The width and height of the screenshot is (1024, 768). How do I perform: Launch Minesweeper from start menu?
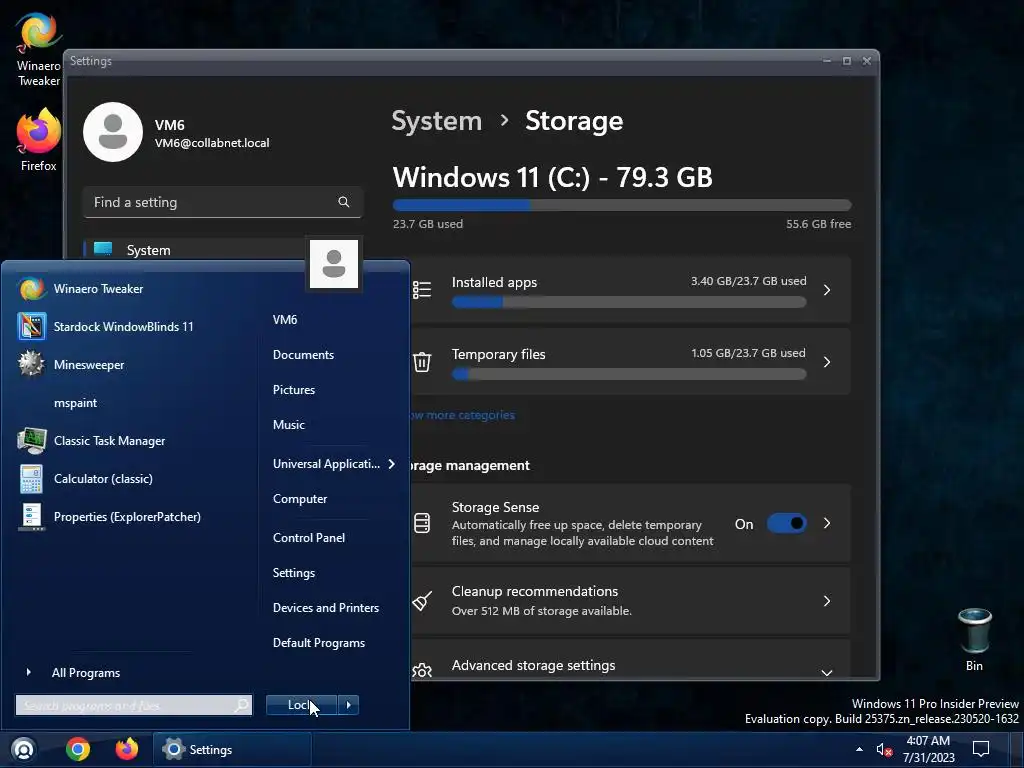click(131, 364)
